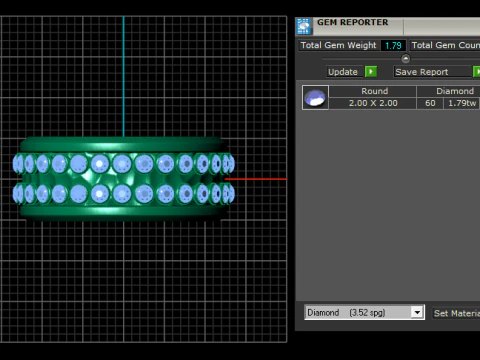Select the 2.00 X 2.00 size cell

pyautogui.click(x=373, y=103)
